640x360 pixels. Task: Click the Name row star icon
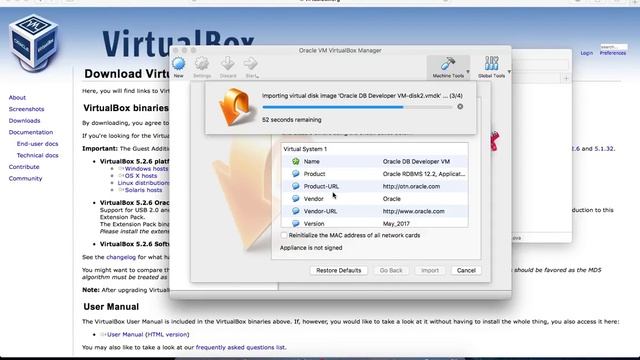[x=296, y=161]
